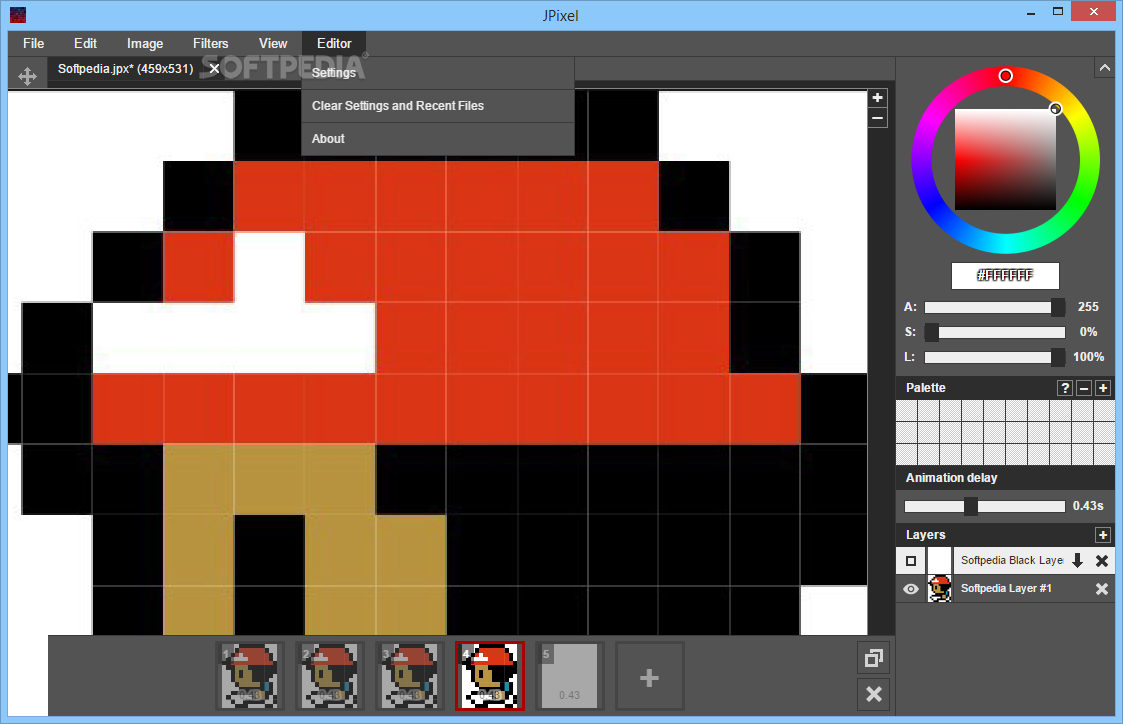Choose Clear Settings and Recent Files
This screenshot has width=1123, height=724.
tap(438, 106)
